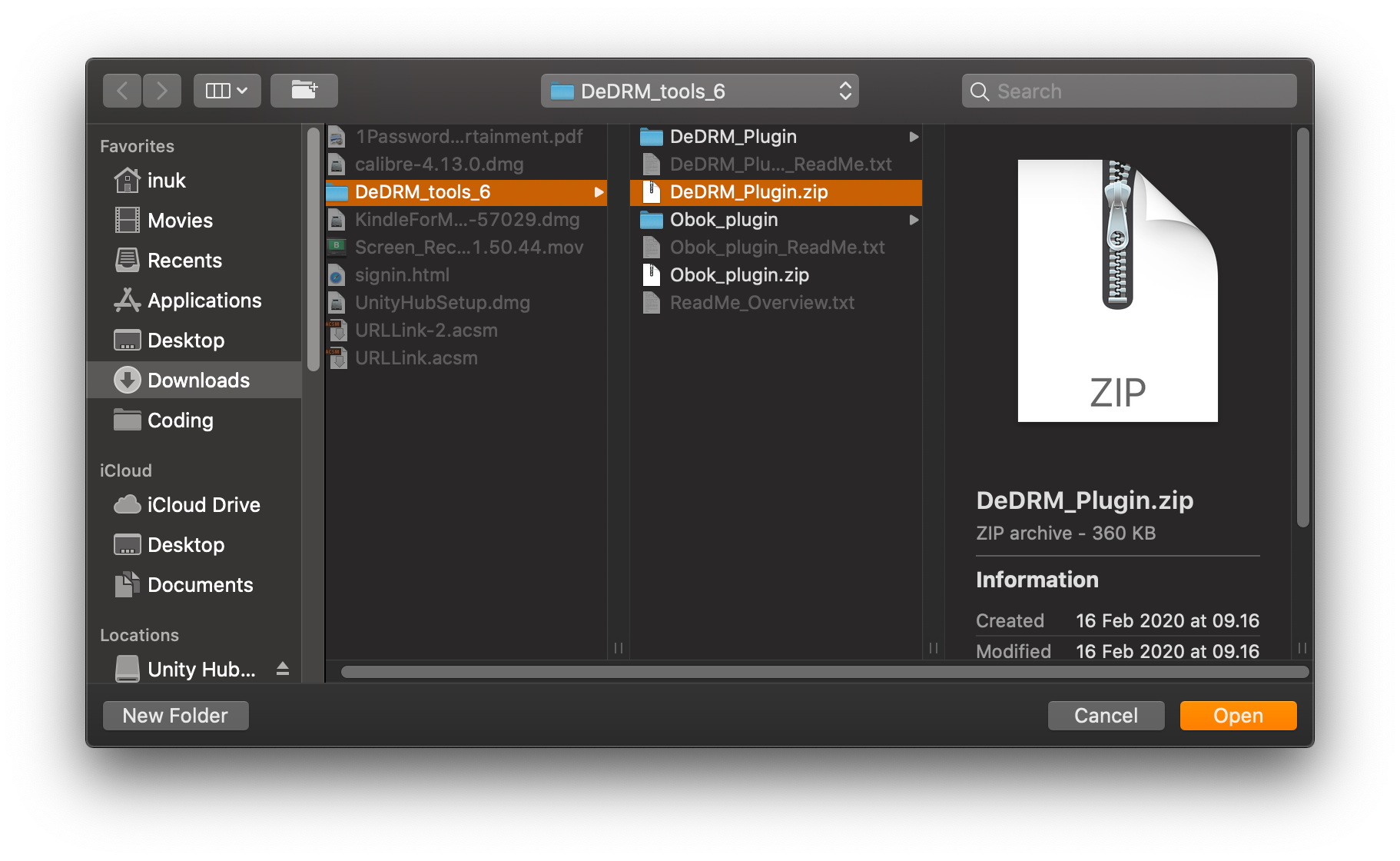This screenshot has height=861, width=1400.
Task: Select calibre-4.13.0.dmg file
Action: tap(466, 165)
